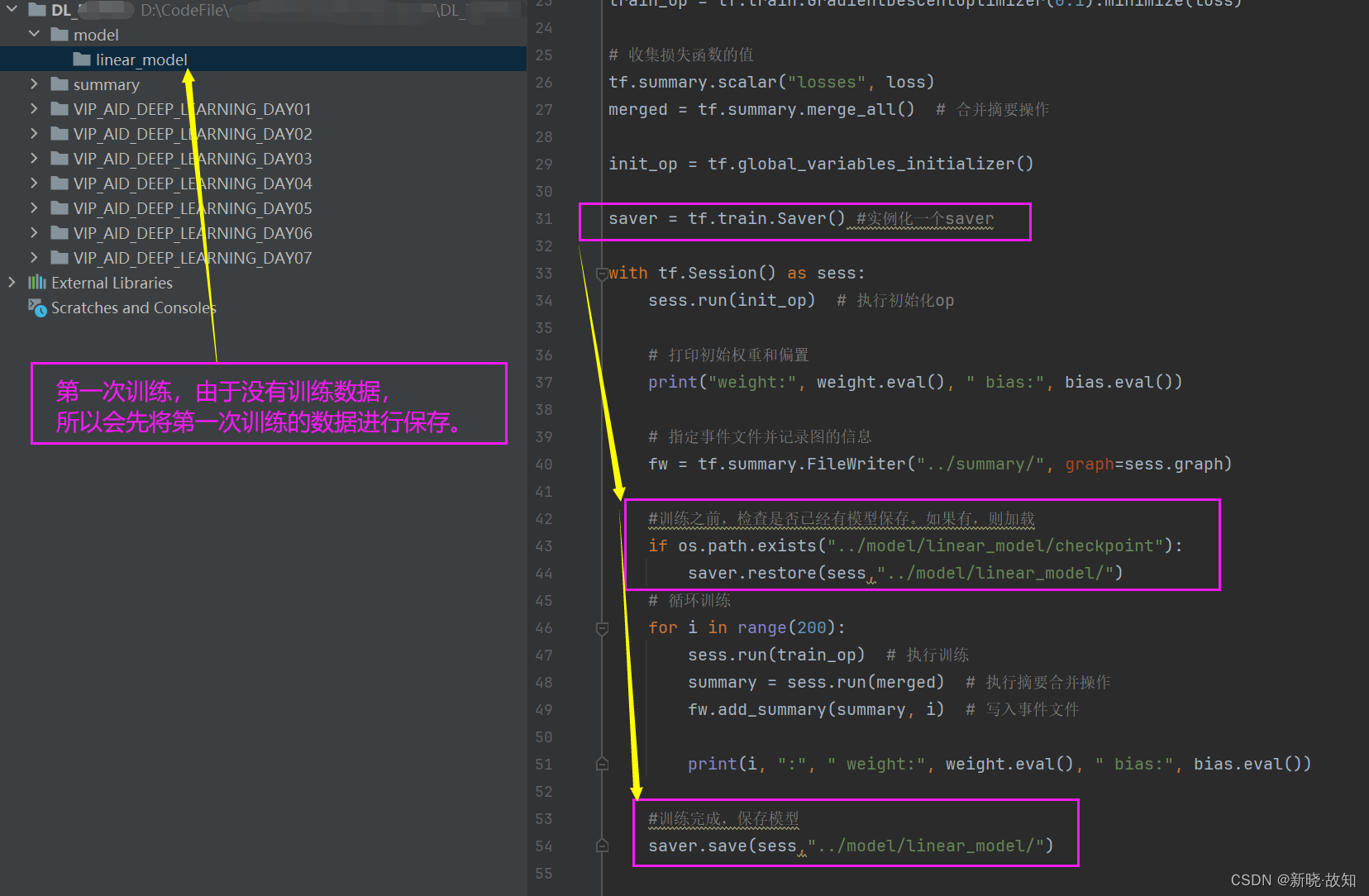Viewport: 1369px width, 896px height.
Task: Expand VIP_AID_DEEP_LEARNING_DAY05 folder chevron
Action: click(34, 207)
